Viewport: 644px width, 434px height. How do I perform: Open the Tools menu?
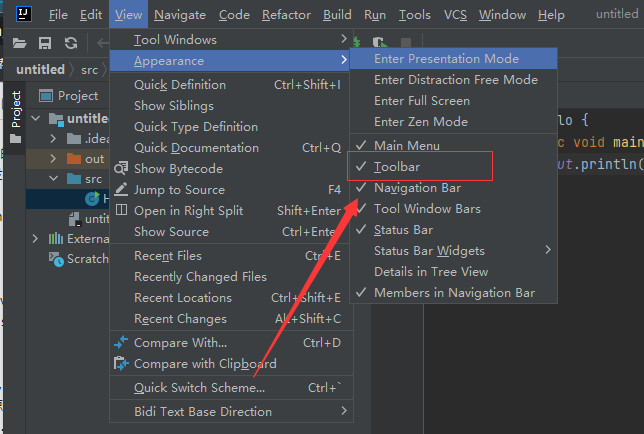tap(415, 15)
